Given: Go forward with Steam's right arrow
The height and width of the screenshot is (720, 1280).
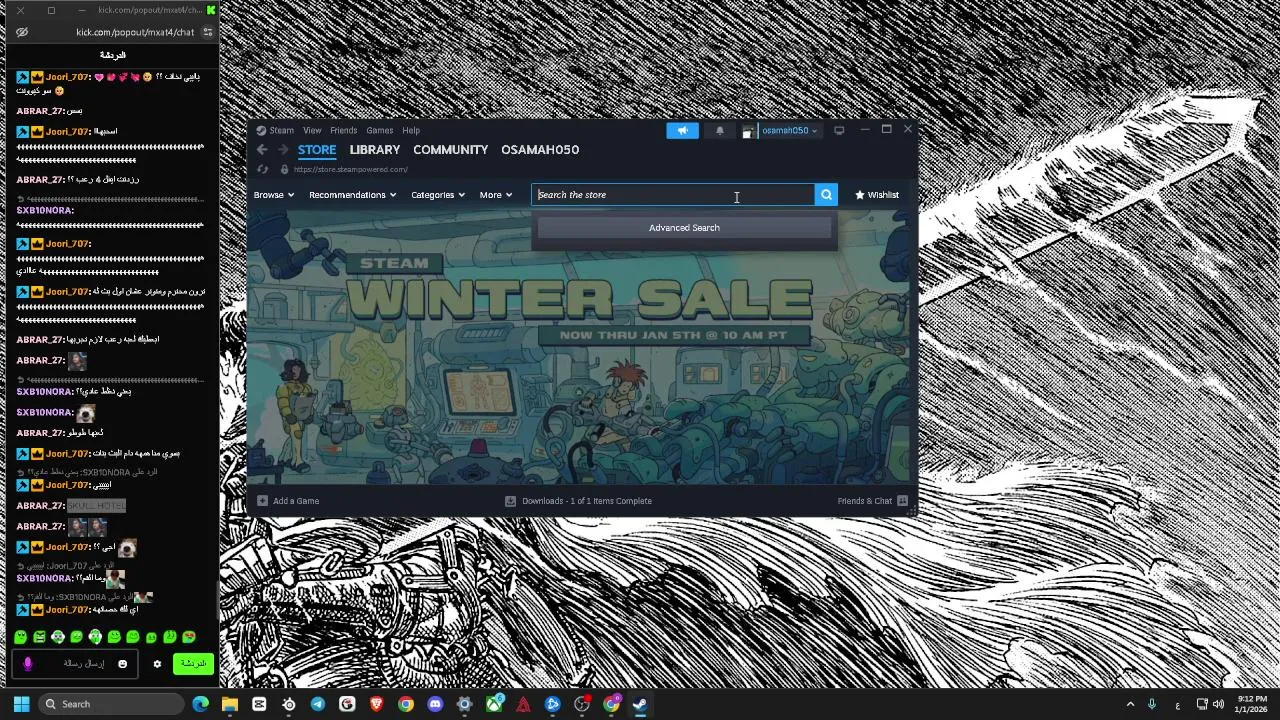Looking at the screenshot, I should pos(283,150).
